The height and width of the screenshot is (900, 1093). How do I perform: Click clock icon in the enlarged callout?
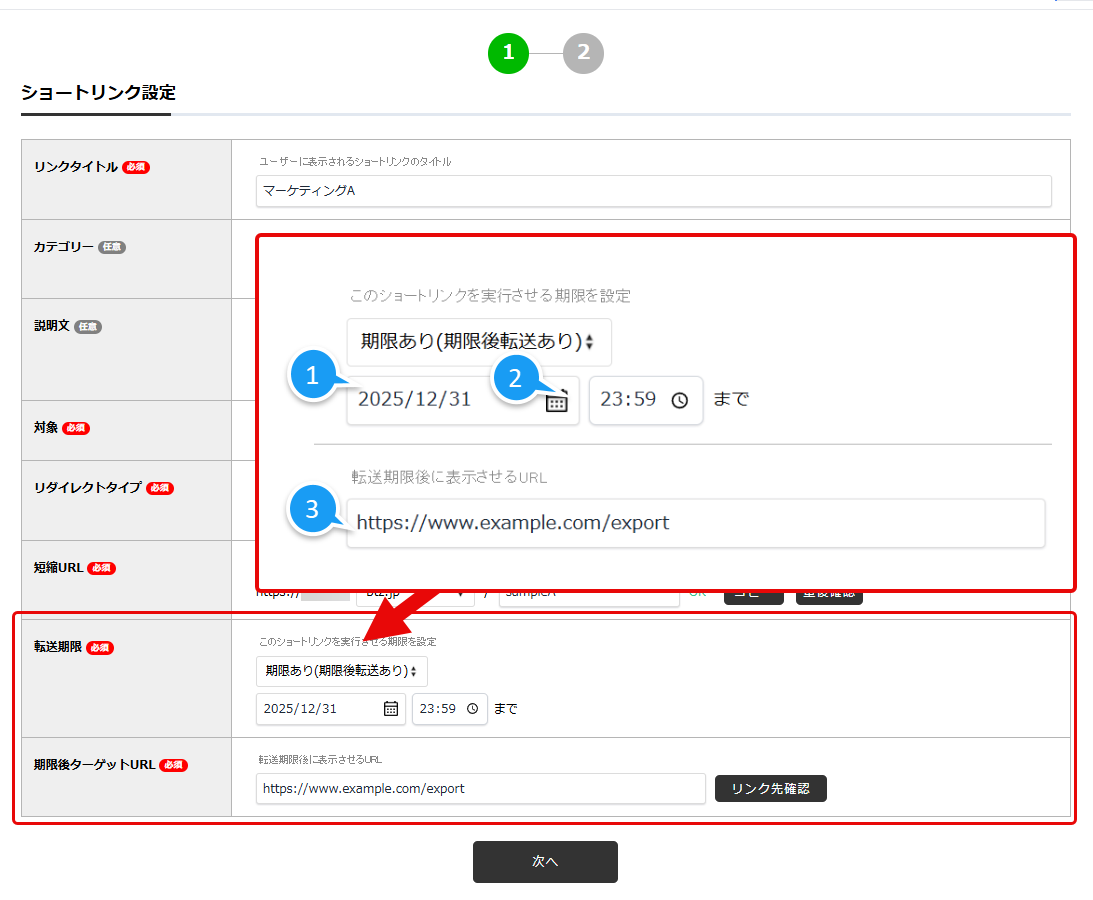point(680,400)
